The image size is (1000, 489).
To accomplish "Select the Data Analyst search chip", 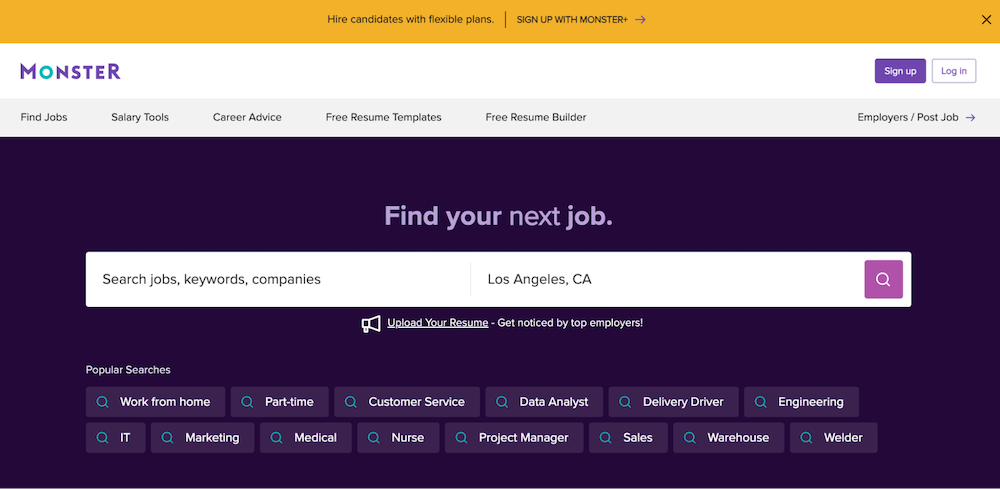I will tap(544, 402).
